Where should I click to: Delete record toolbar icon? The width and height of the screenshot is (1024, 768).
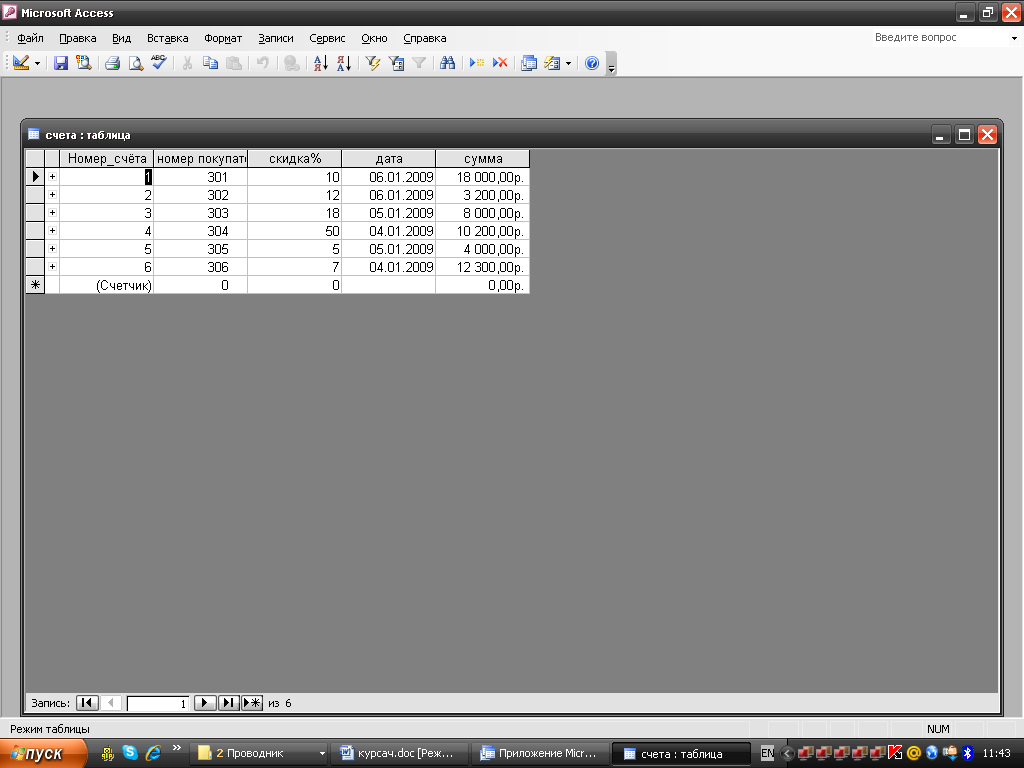(500, 63)
